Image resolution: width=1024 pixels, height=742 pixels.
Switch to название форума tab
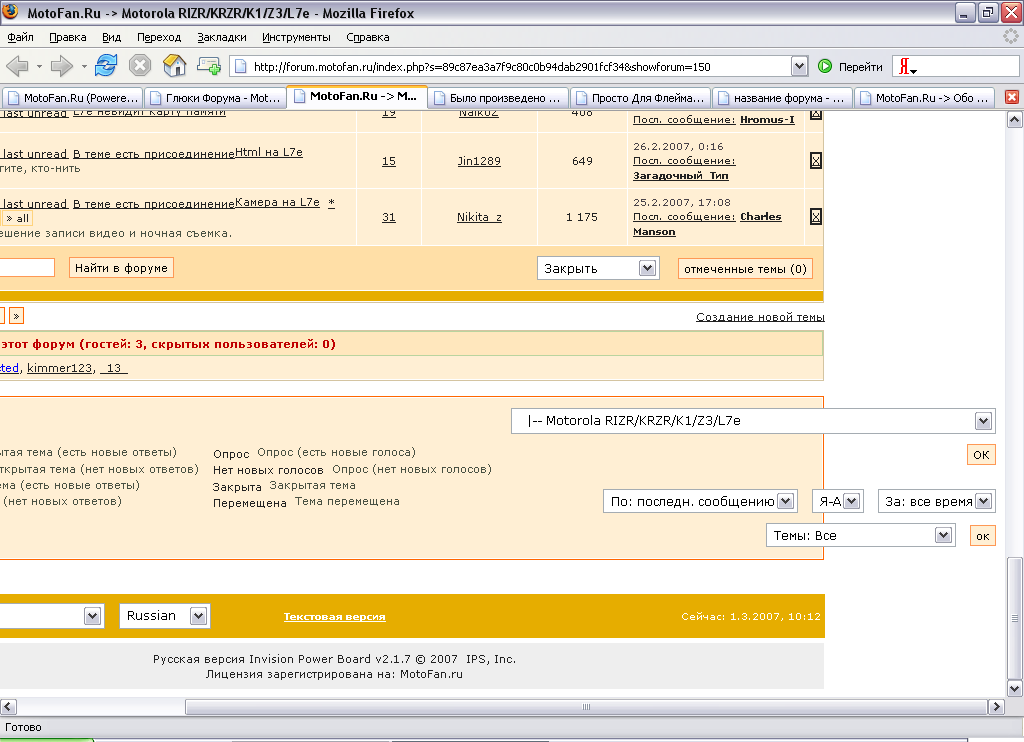783,98
